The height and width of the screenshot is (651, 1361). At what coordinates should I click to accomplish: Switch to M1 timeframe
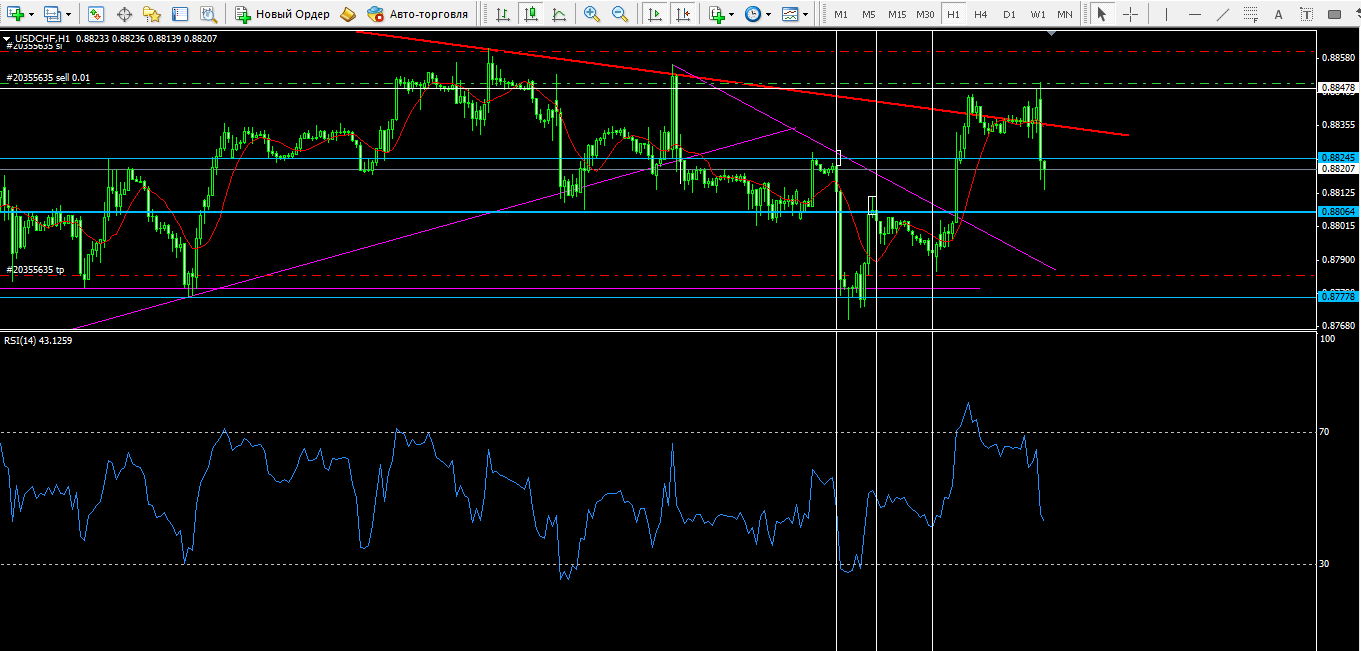tap(841, 14)
